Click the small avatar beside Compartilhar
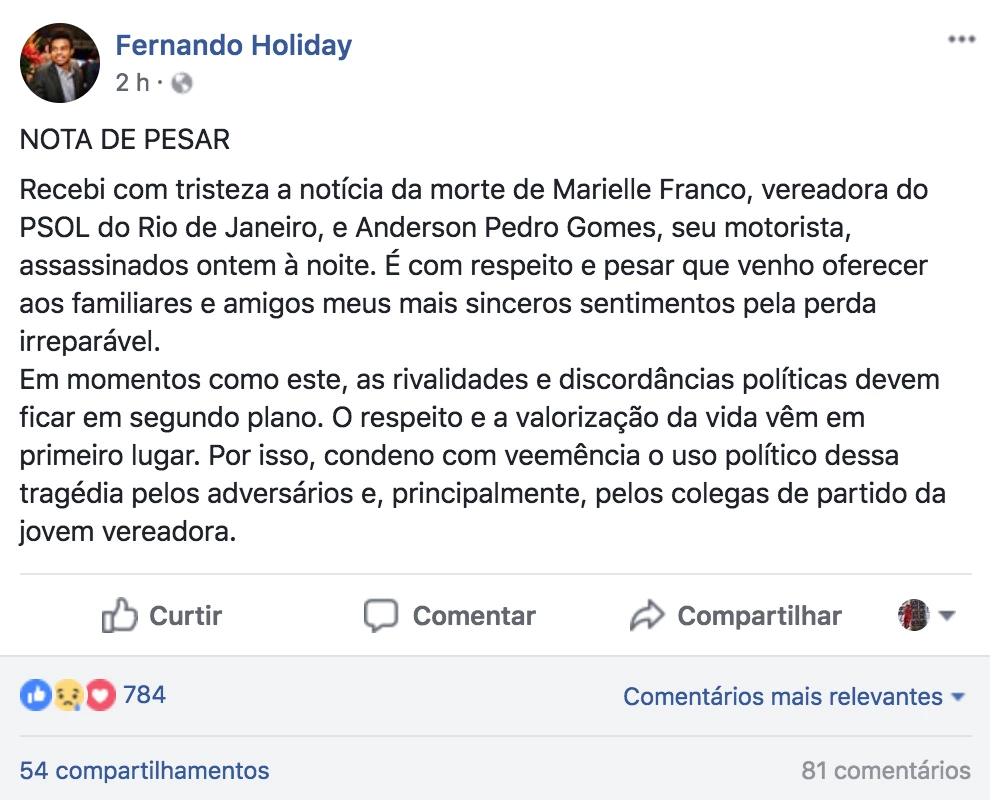The image size is (990, 800). coord(916,616)
